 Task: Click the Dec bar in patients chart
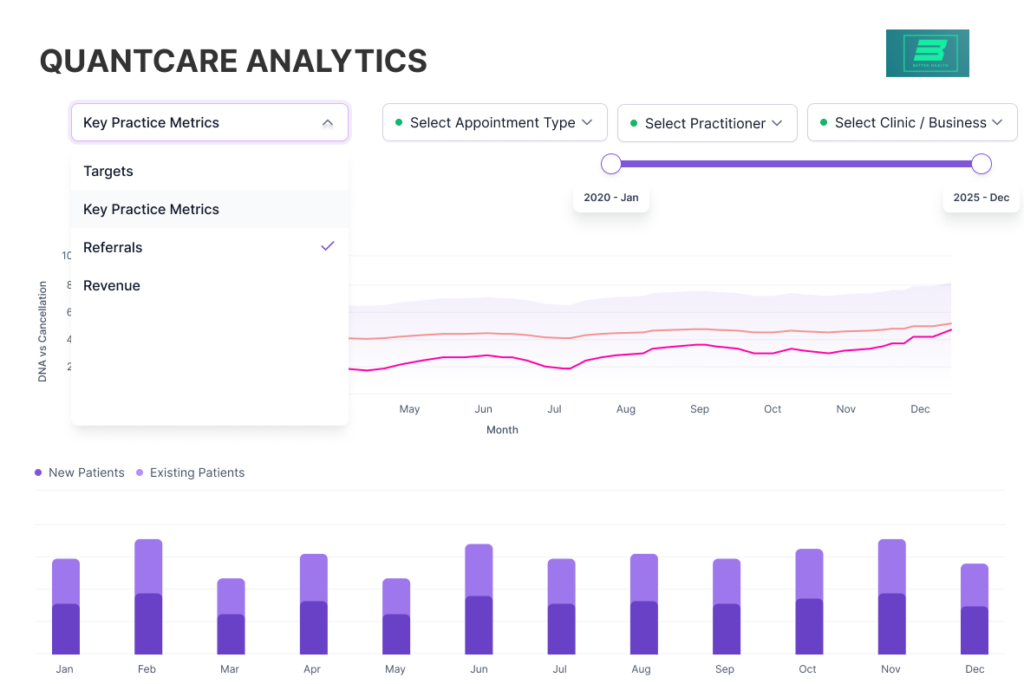tap(974, 609)
